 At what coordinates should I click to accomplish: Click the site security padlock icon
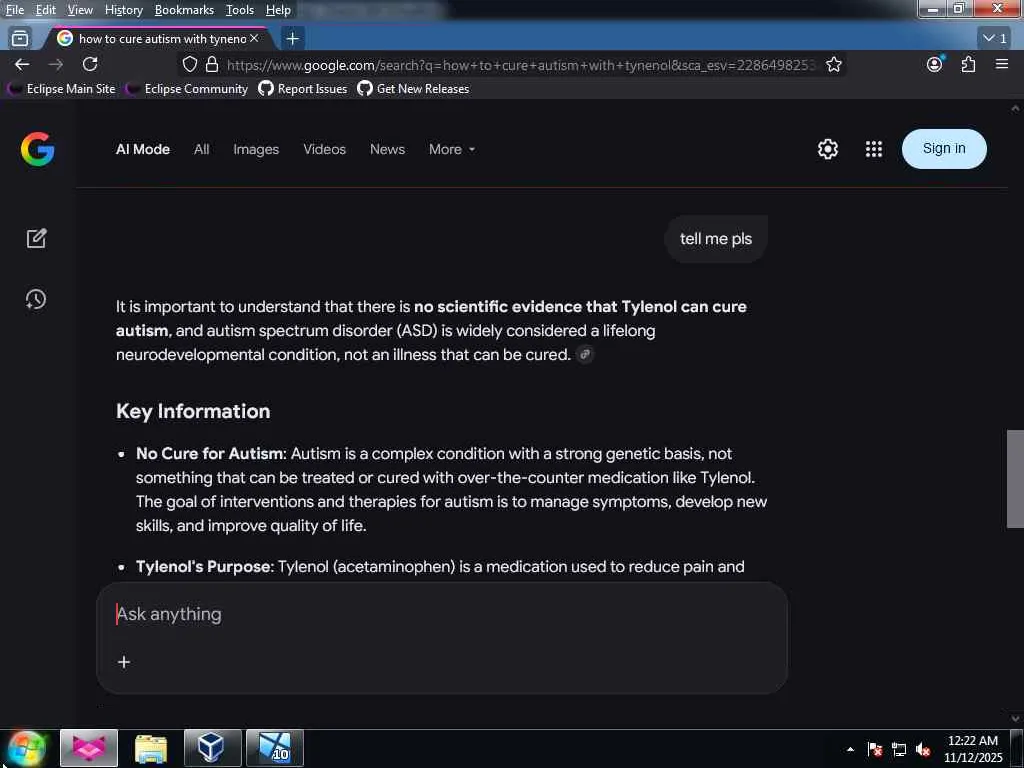pyautogui.click(x=212, y=64)
